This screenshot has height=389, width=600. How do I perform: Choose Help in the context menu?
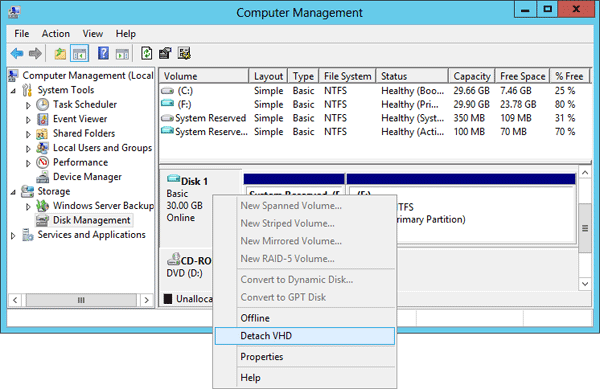(x=305, y=378)
